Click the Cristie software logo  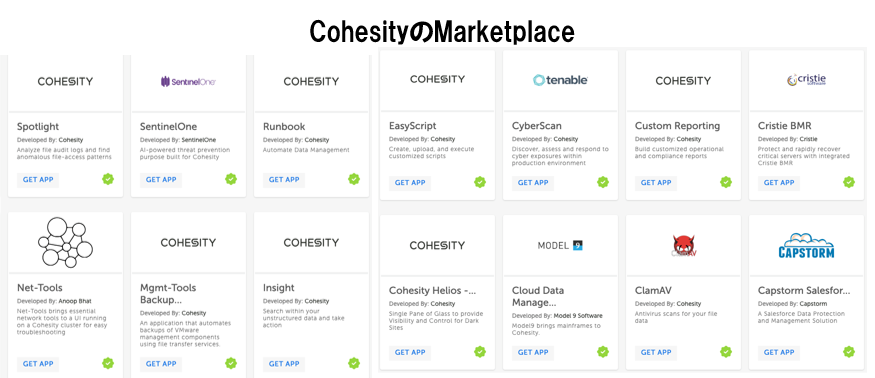(806, 80)
